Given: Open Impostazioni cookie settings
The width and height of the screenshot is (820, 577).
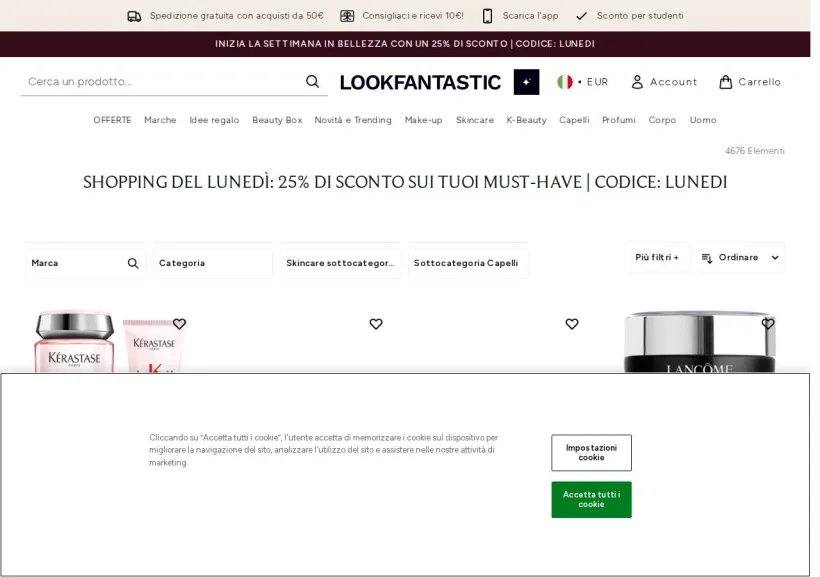Looking at the screenshot, I should 591,452.
